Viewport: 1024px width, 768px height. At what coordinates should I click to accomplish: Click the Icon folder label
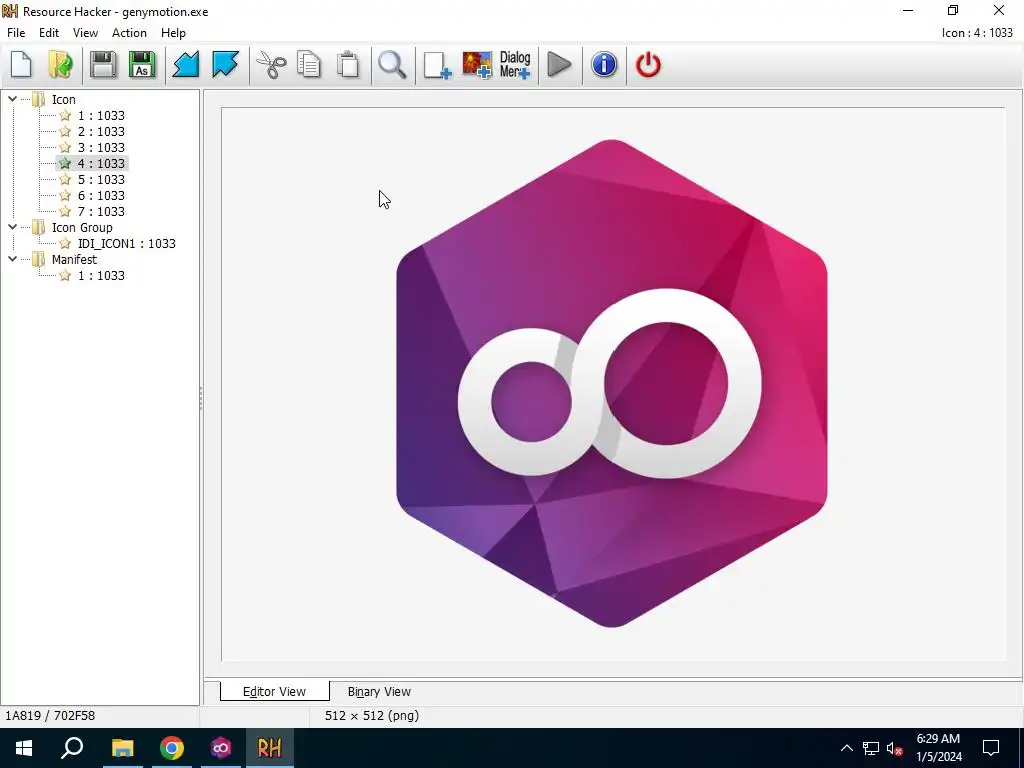tap(63, 99)
